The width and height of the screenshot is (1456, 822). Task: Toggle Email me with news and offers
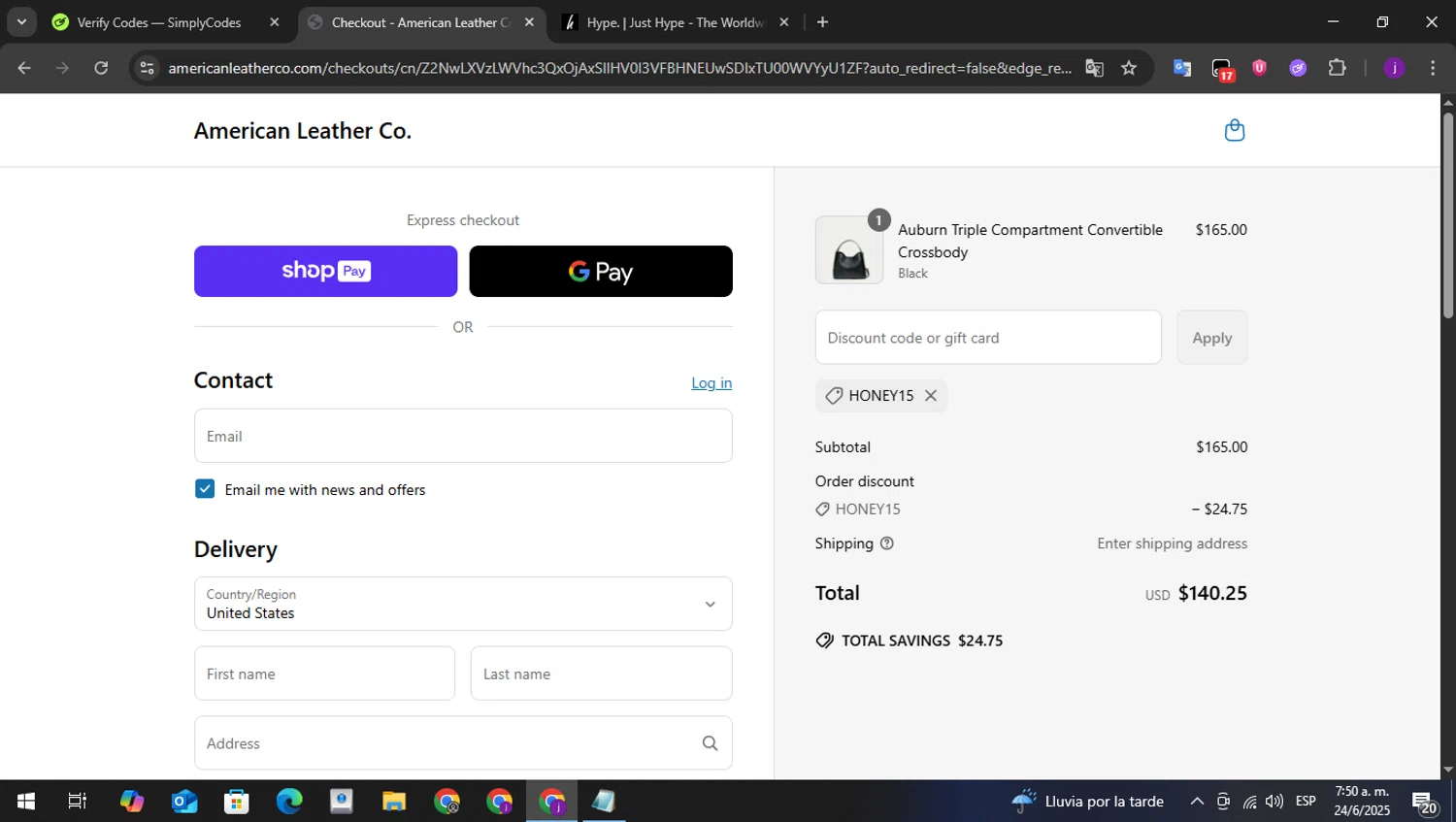click(x=205, y=489)
